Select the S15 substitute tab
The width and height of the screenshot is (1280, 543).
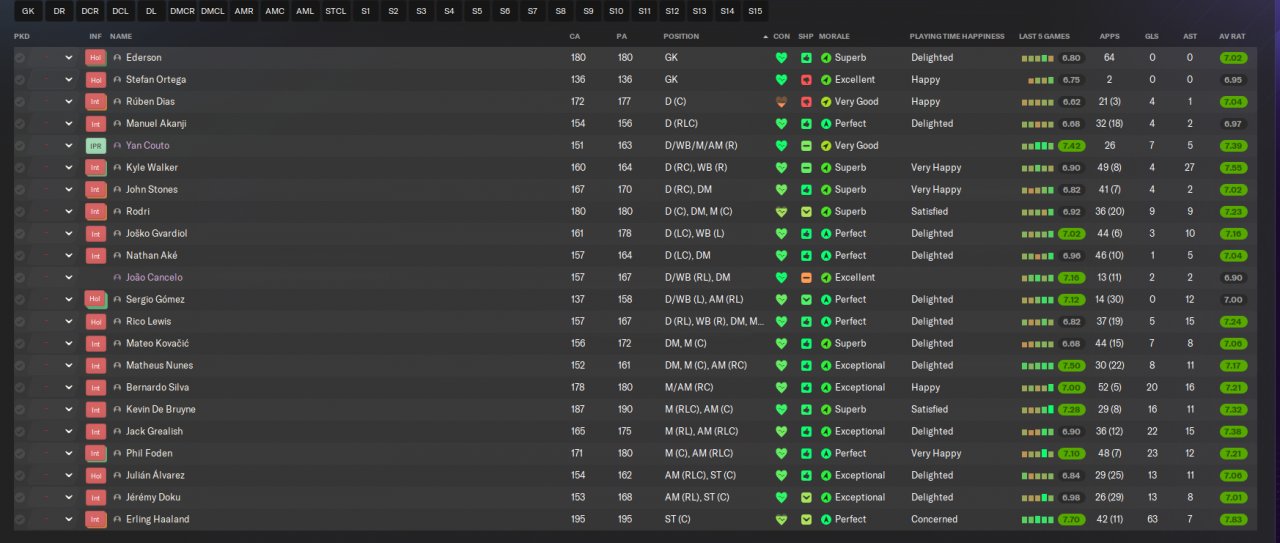(x=754, y=11)
